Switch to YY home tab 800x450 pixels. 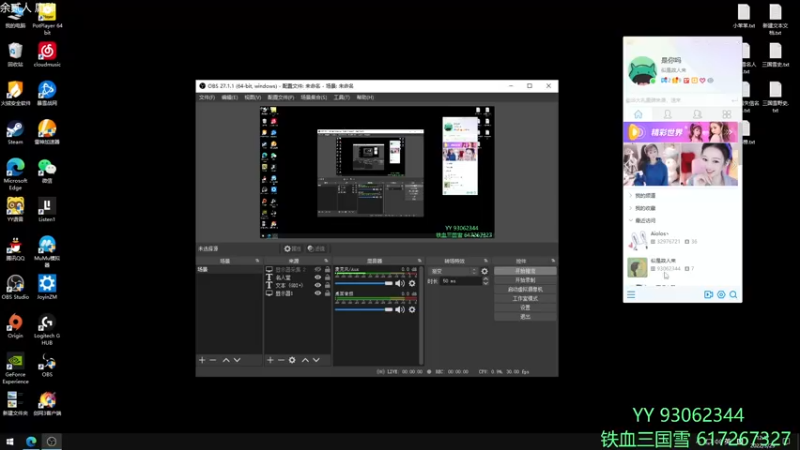tap(638, 114)
